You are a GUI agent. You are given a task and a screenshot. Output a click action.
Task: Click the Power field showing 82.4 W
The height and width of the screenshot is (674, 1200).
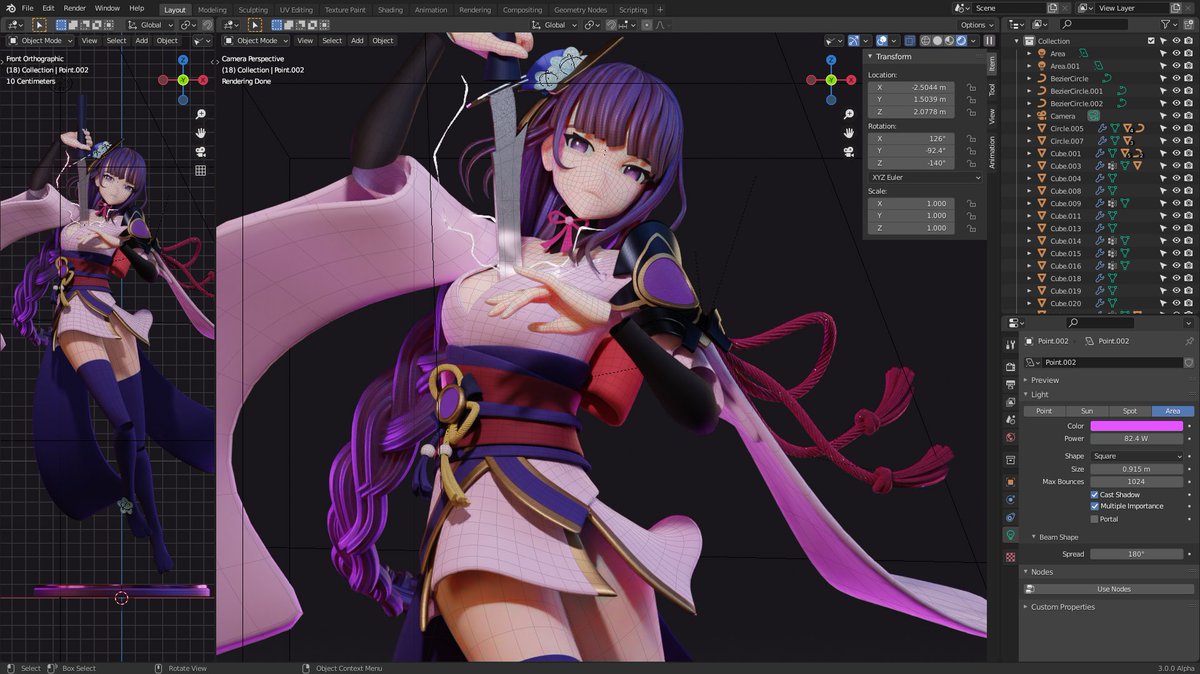point(1136,438)
